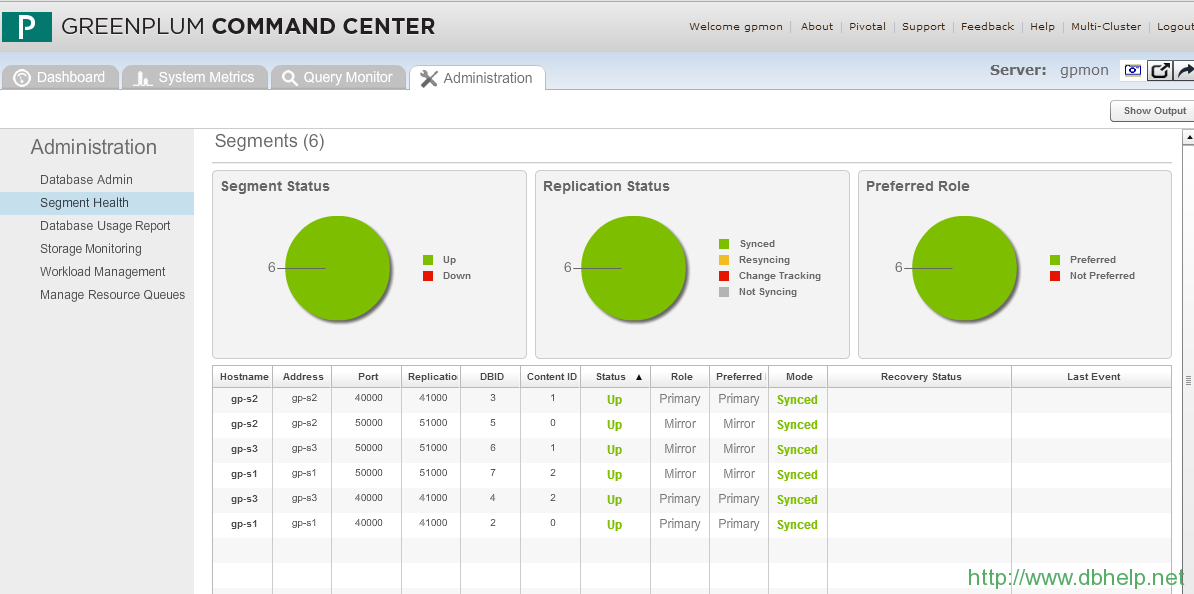Open Workload Management page
The image size is (1194, 594).
pyautogui.click(x=103, y=272)
